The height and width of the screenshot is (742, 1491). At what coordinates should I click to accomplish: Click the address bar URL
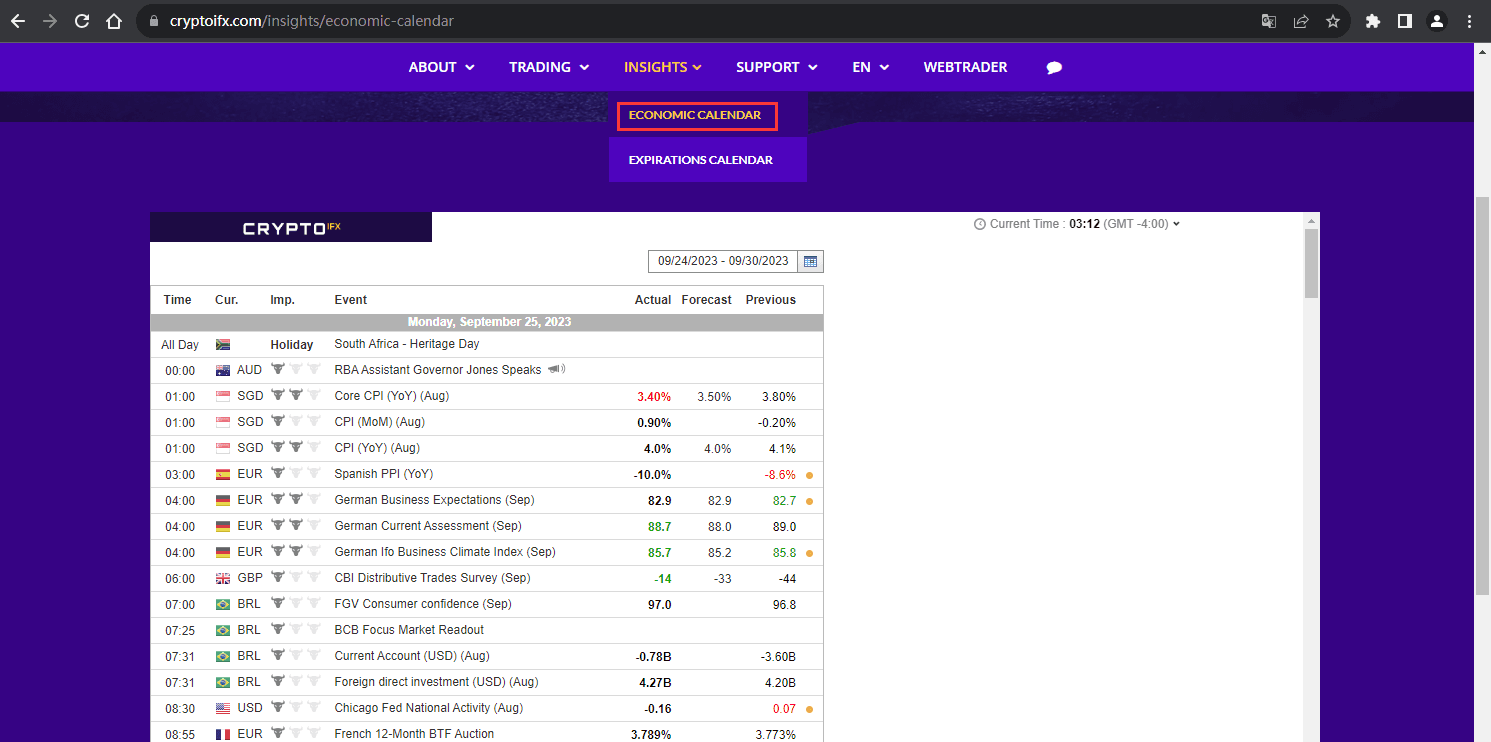(x=311, y=20)
